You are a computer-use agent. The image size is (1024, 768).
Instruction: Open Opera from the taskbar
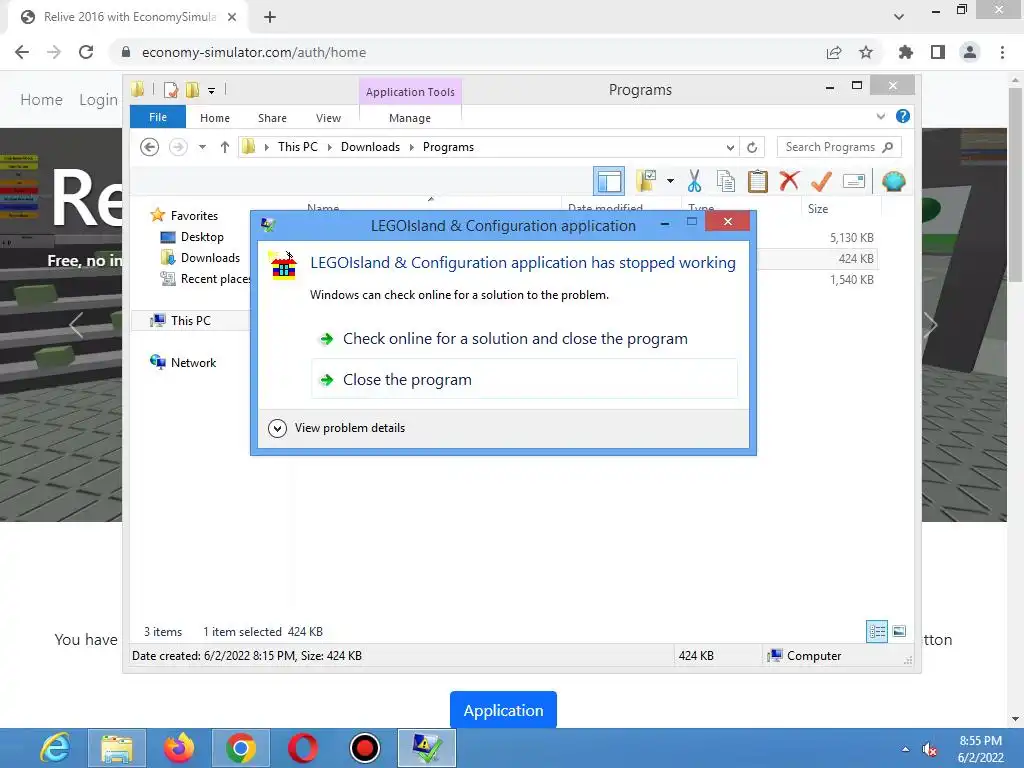(x=303, y=748)
